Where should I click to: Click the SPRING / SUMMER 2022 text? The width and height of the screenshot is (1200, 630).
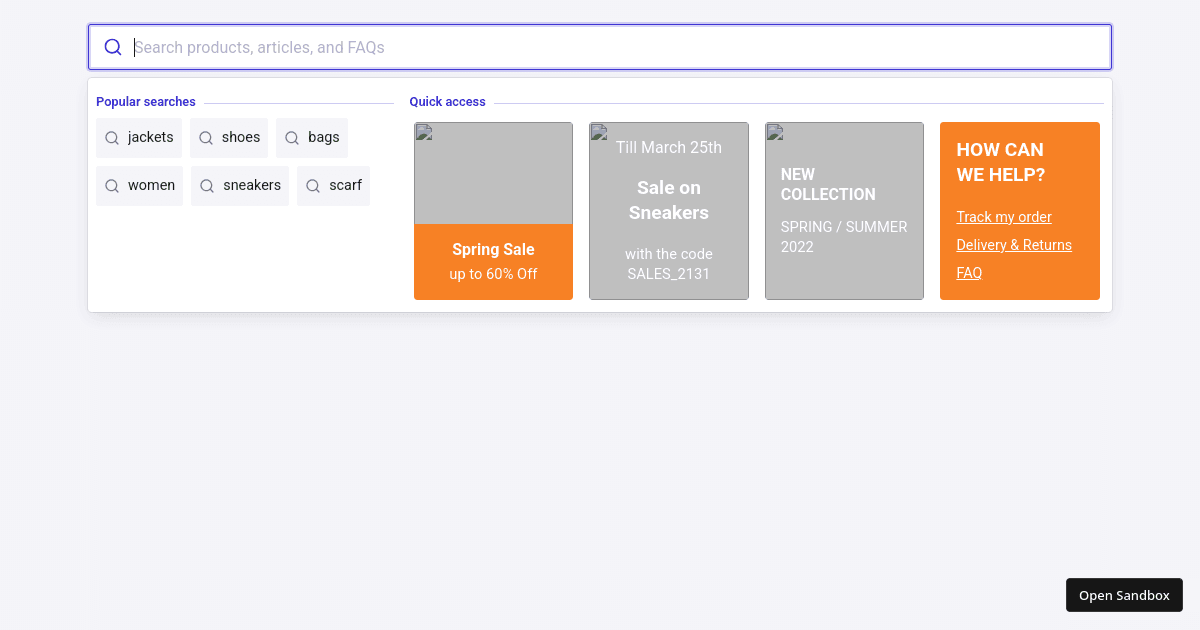click(844, 237)
